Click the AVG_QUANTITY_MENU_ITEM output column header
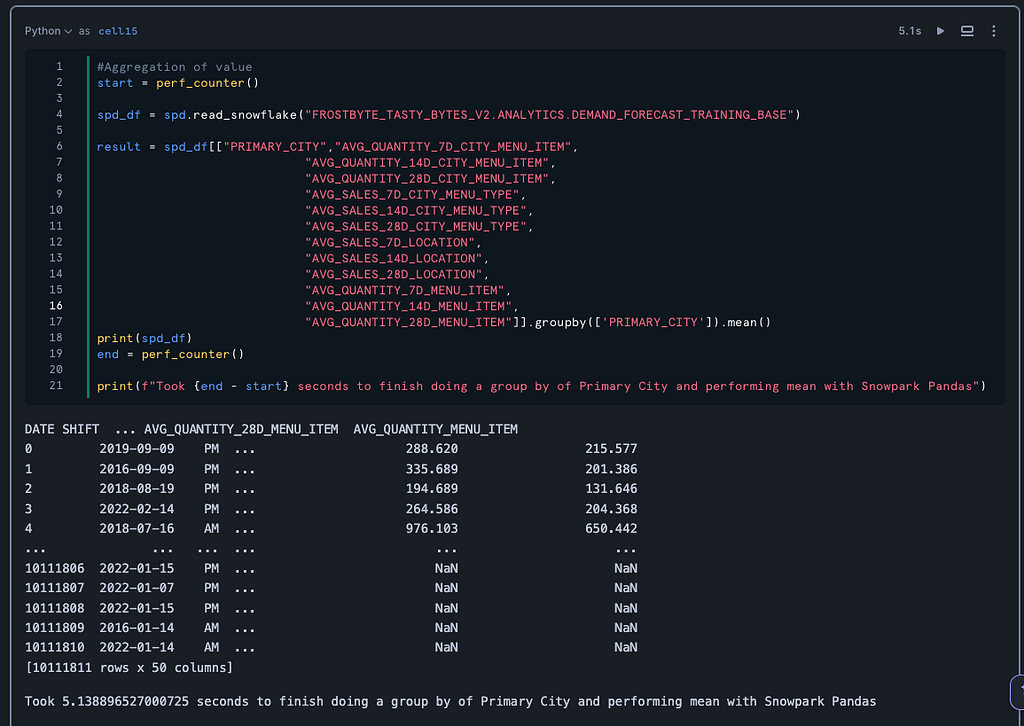 tap(436, 429)
